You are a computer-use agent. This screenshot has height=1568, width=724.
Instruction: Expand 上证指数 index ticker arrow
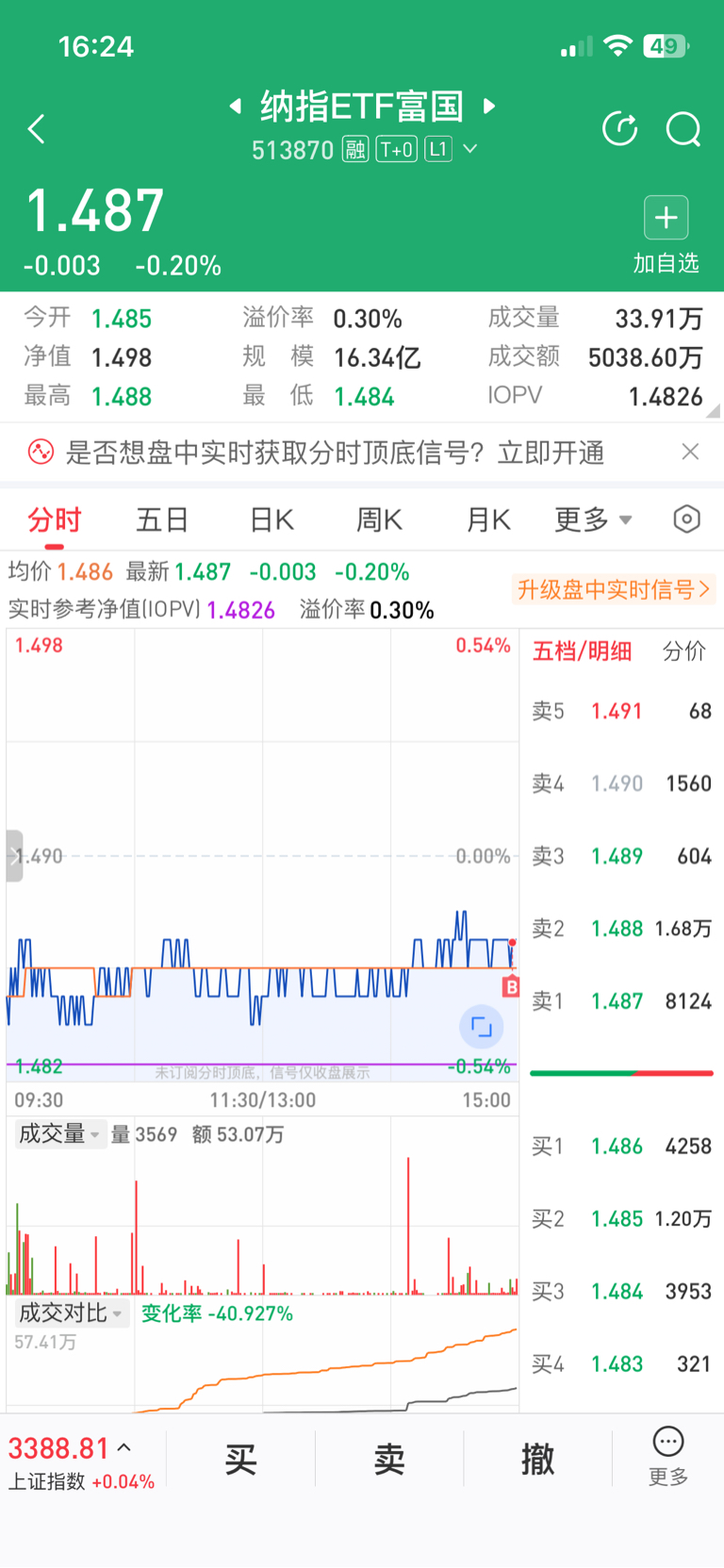(x=124, y=1447)
